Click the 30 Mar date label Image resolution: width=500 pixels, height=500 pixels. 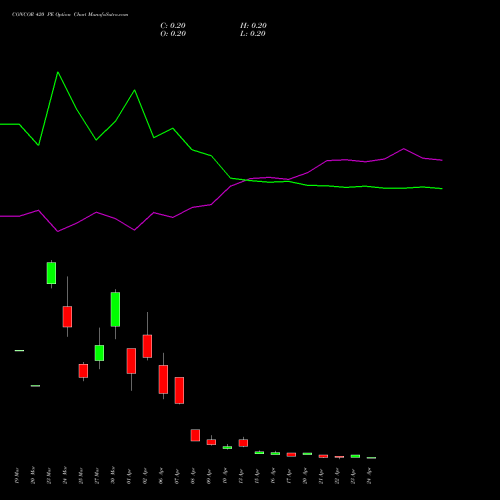tap(113, 476)
